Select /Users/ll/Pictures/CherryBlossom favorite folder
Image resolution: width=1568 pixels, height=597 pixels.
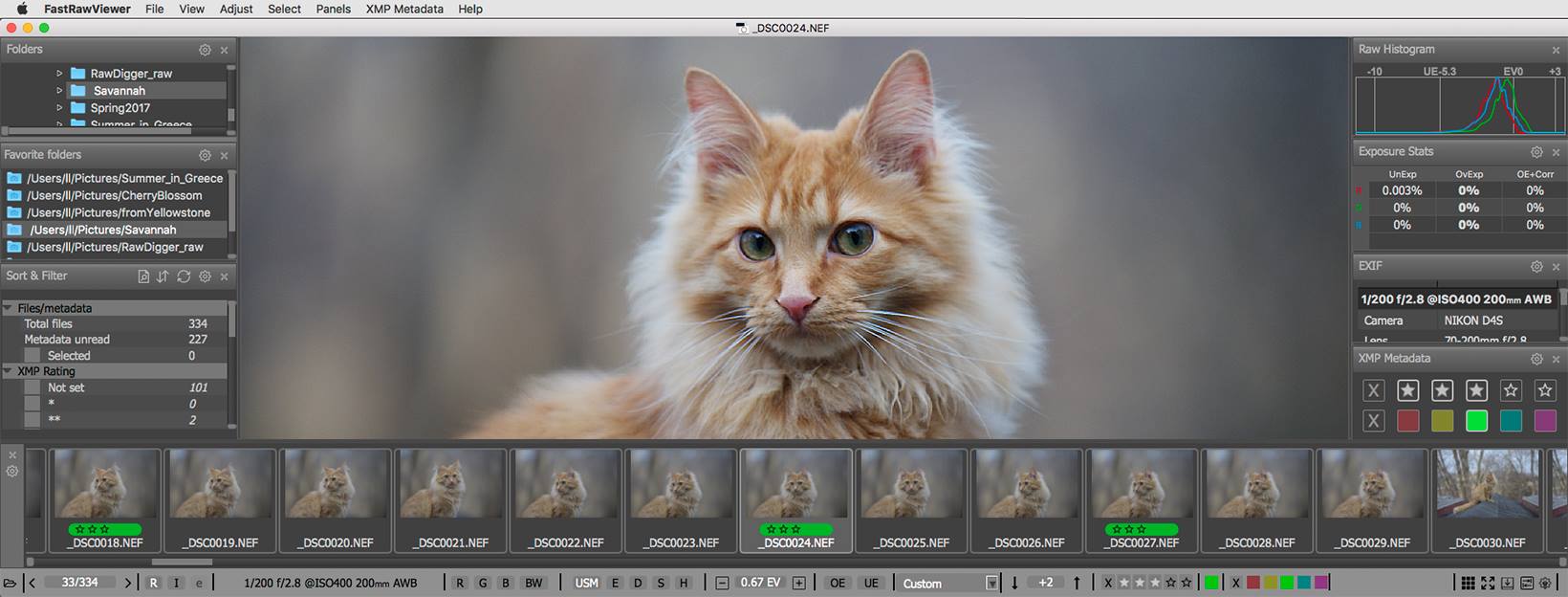pos(115,195)
